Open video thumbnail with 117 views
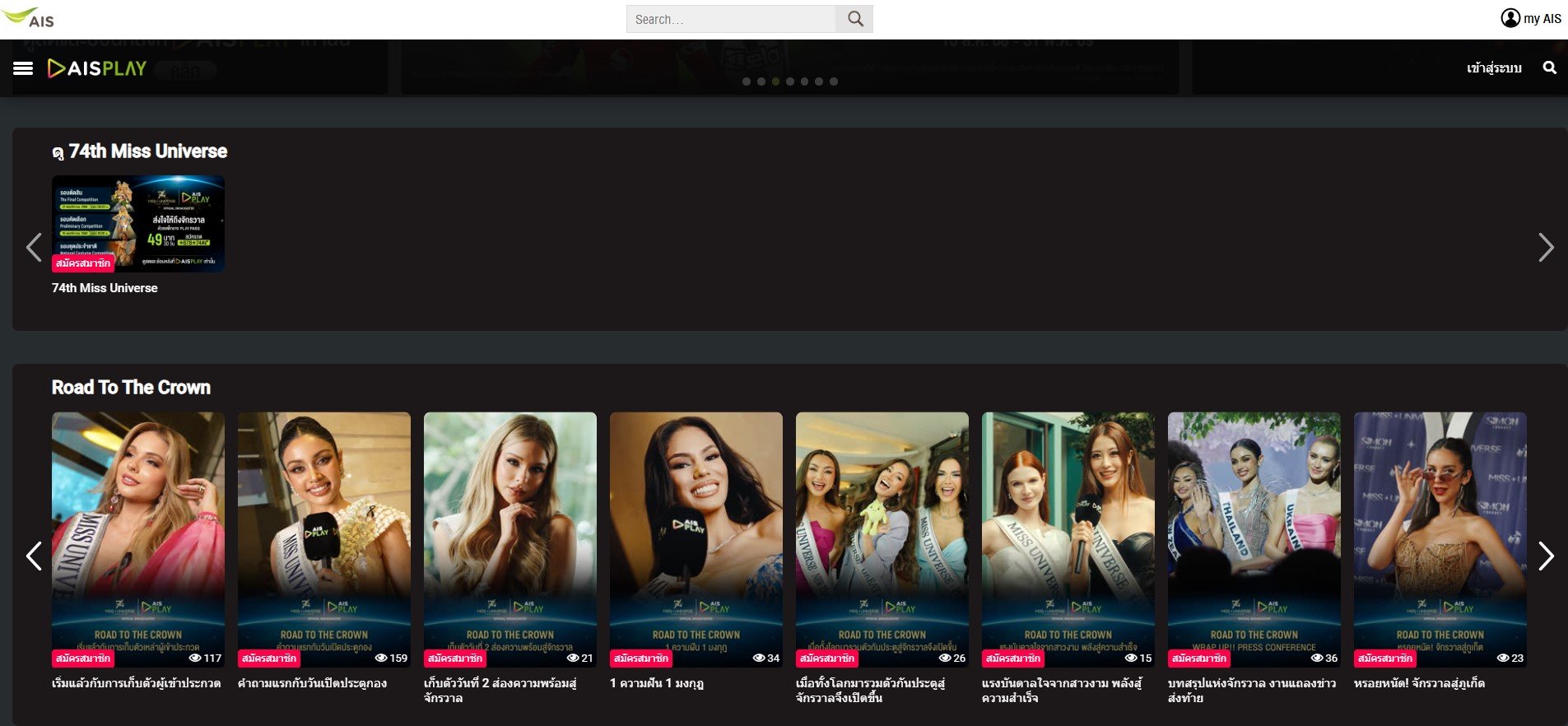 point(138,539)
